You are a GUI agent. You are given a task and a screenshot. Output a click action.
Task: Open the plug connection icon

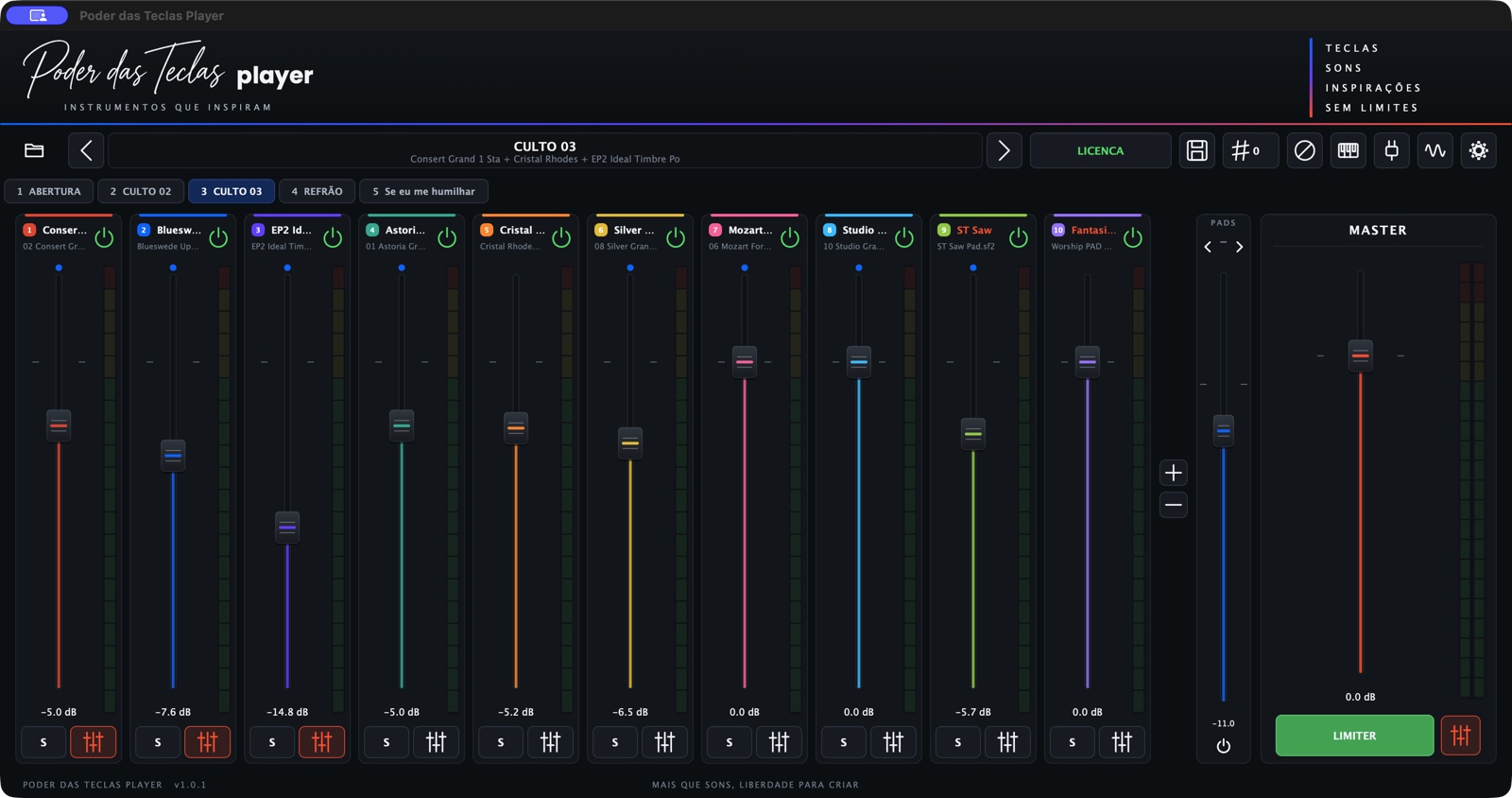pos(1391,150)
